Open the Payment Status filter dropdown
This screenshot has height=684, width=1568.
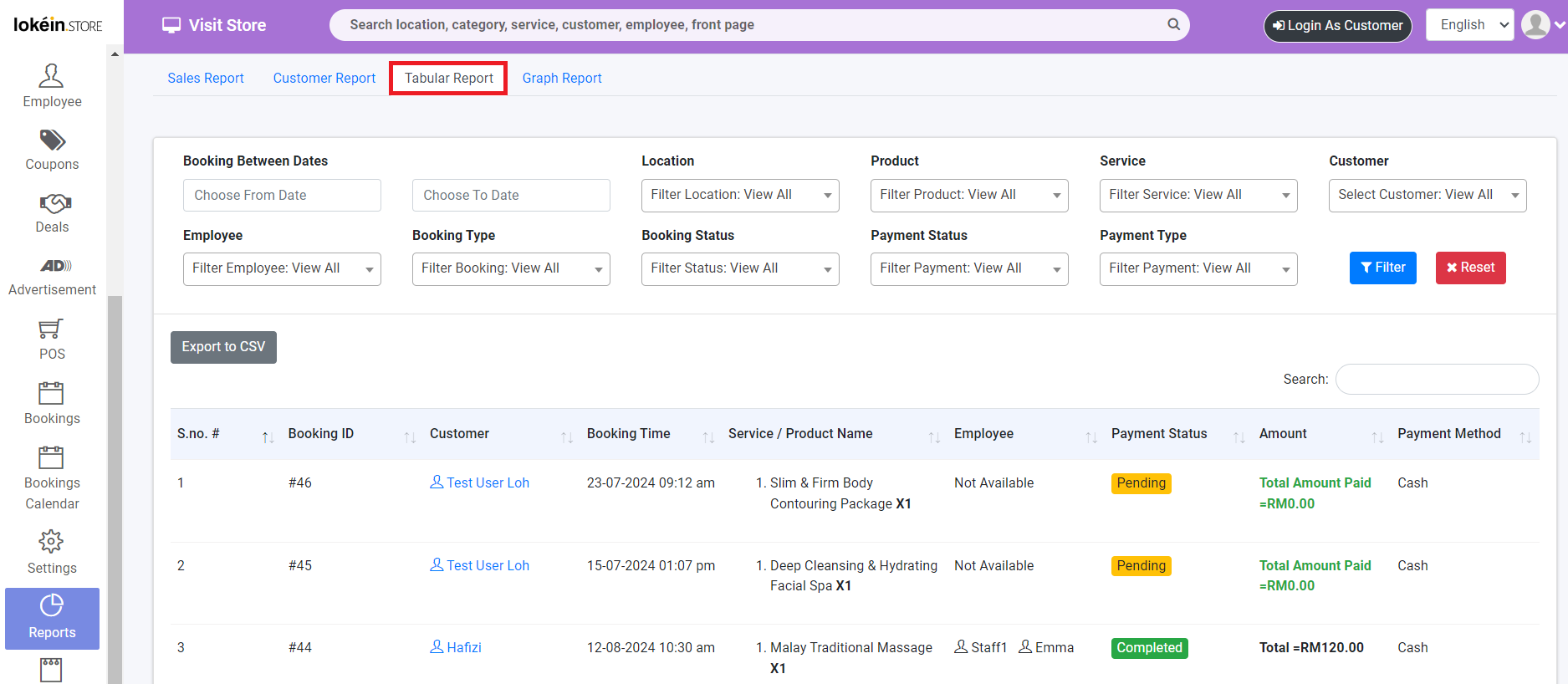tap(969, 268)
